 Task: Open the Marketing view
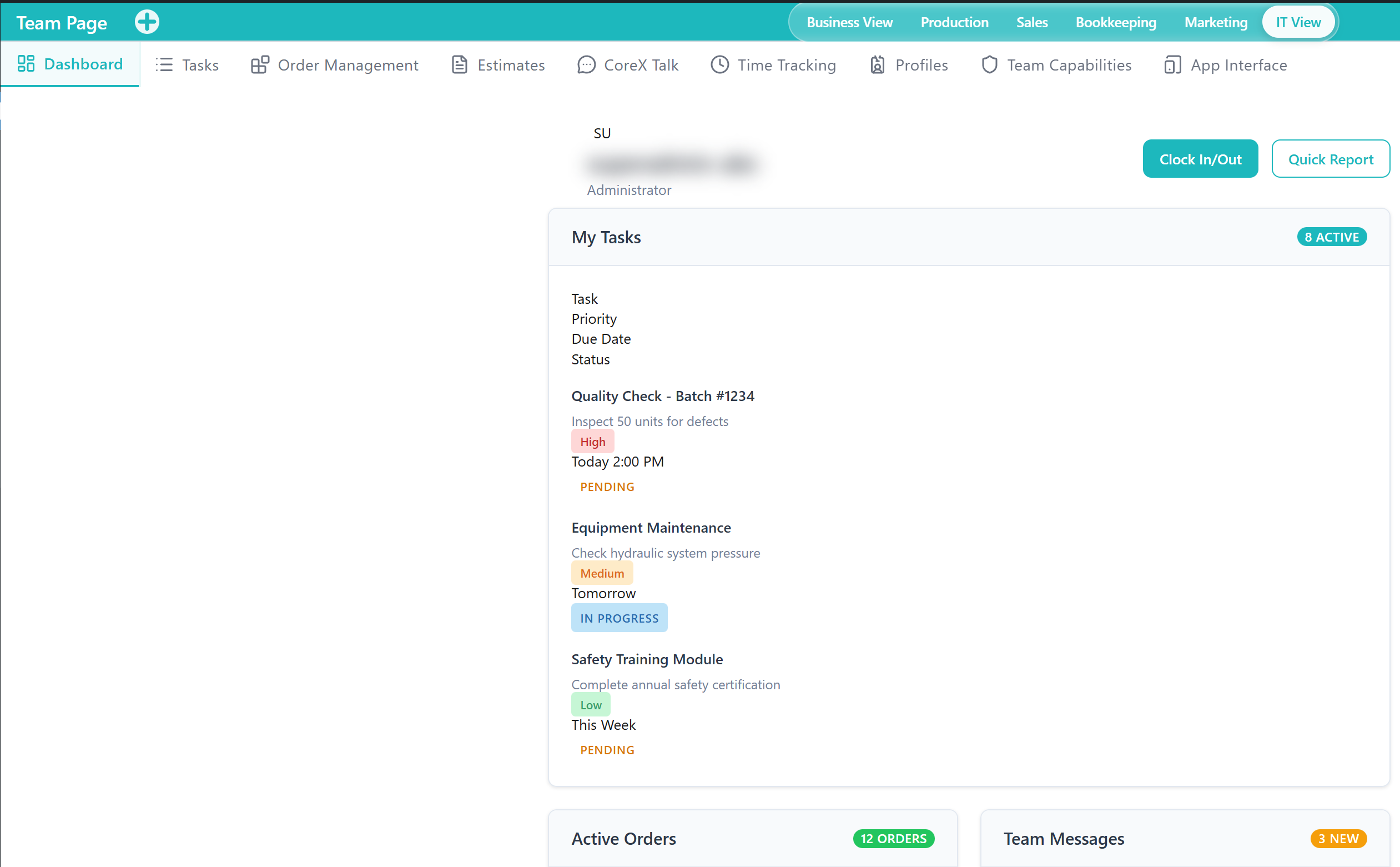(x=1216, y=22)
